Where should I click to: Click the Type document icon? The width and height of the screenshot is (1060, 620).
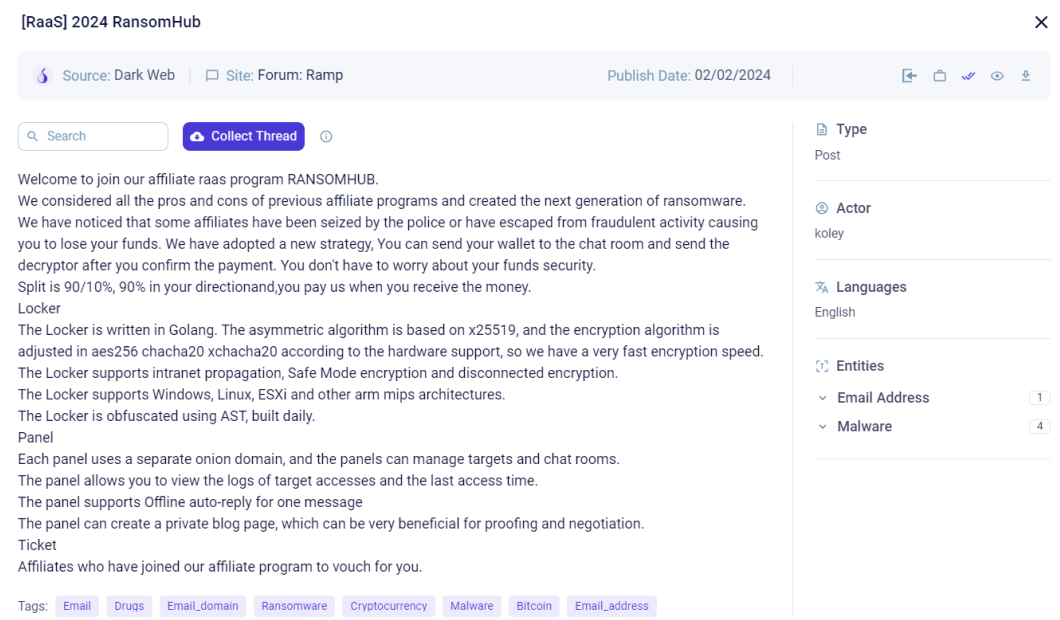tap(821, 129)
